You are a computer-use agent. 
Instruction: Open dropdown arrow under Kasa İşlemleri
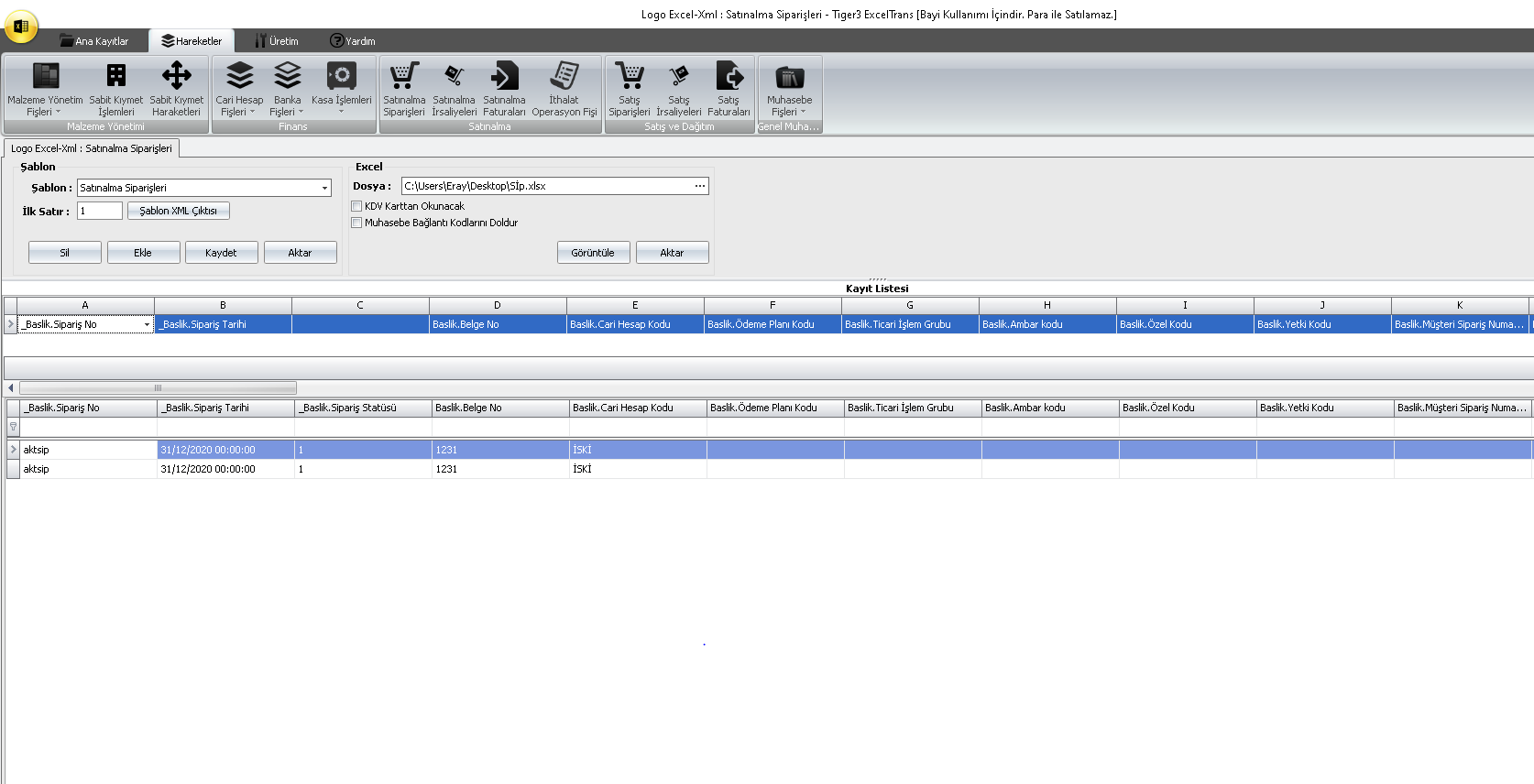[x=341, y=112]
